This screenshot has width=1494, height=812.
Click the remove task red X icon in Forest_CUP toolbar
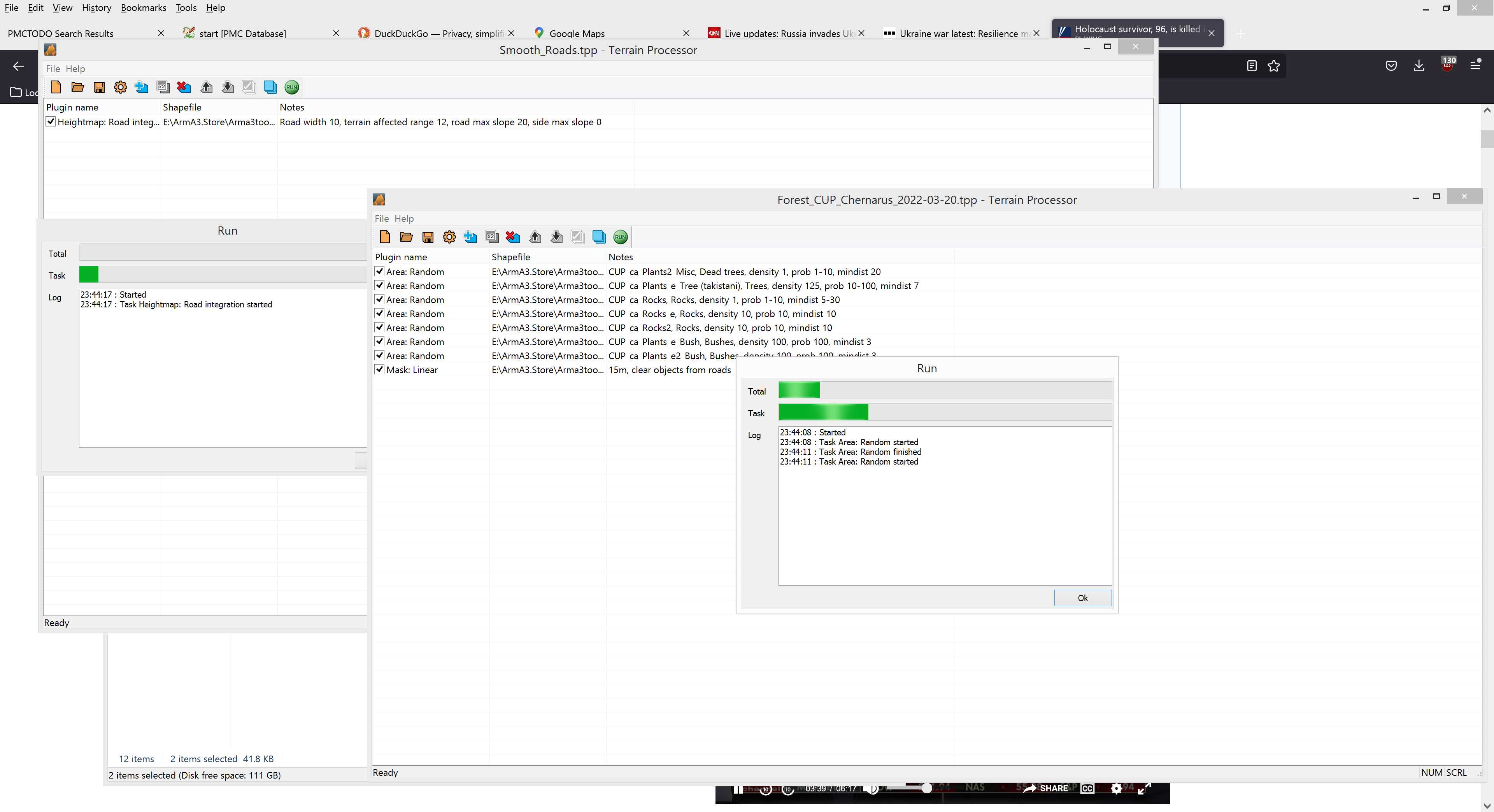point(512,237)
